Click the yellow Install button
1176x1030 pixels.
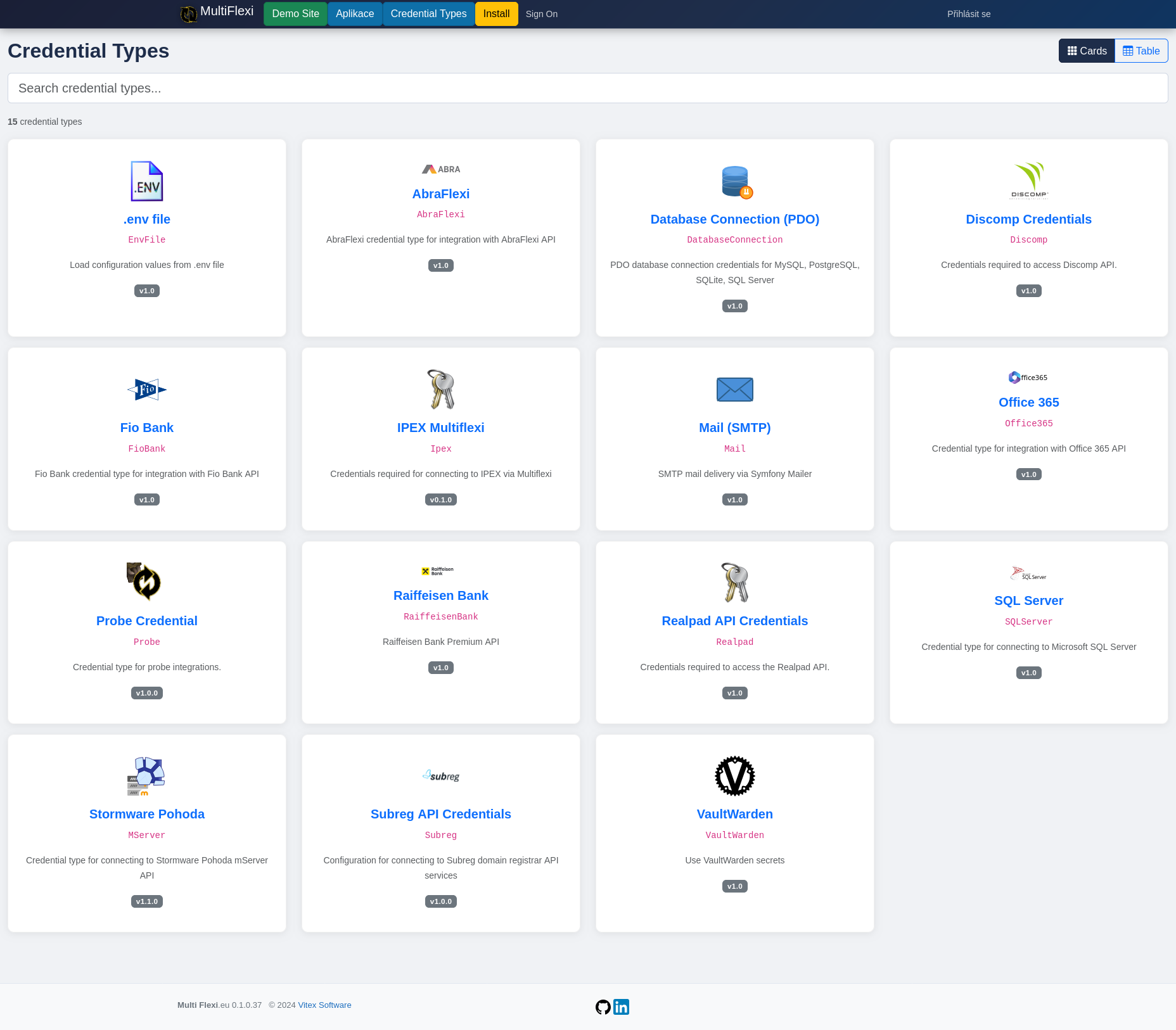coord(496,14)
